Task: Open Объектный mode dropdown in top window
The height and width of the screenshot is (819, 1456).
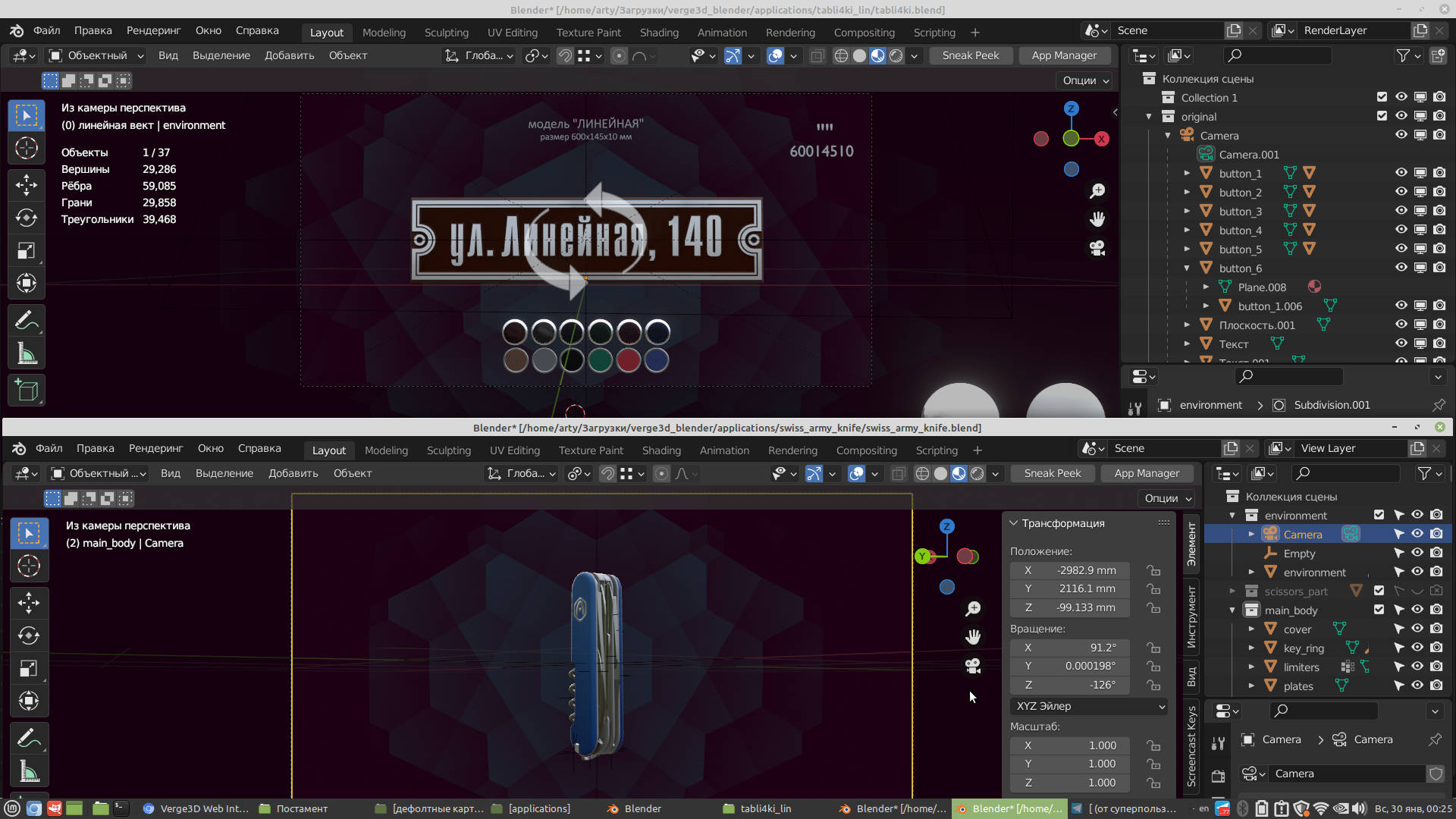Action: [x=96, y=55]
